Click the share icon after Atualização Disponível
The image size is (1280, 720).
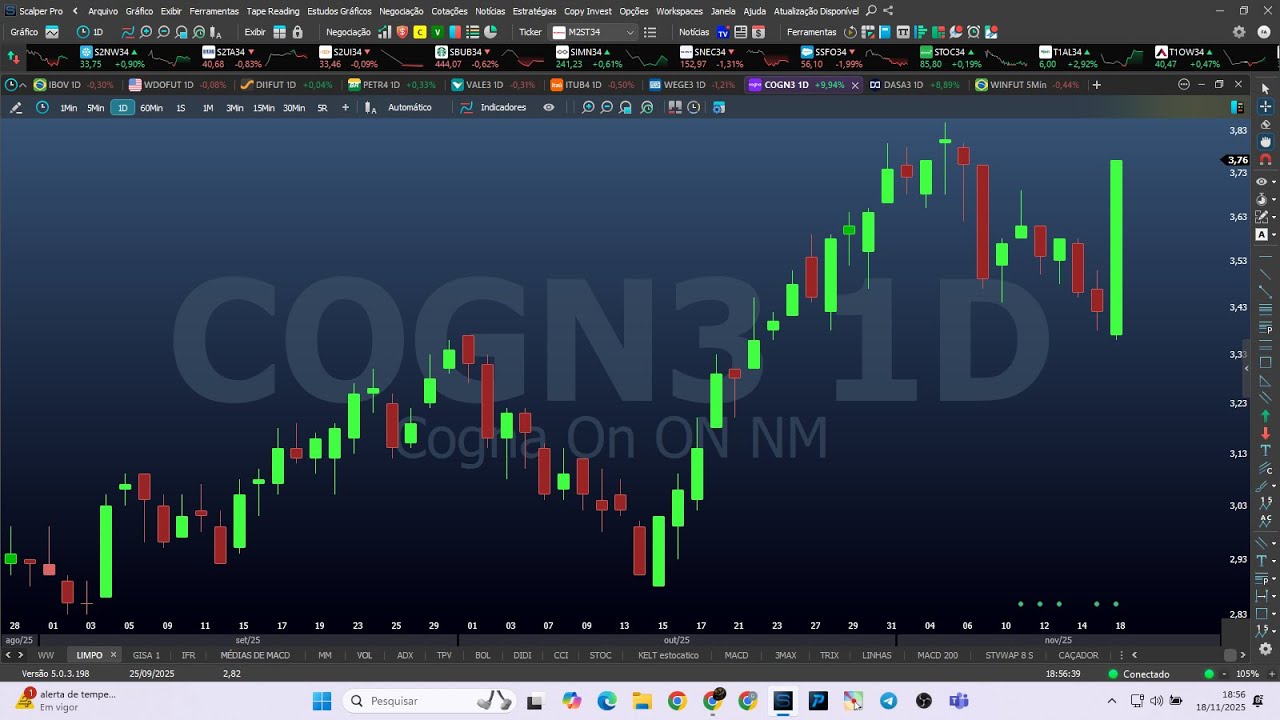point(888,11)
